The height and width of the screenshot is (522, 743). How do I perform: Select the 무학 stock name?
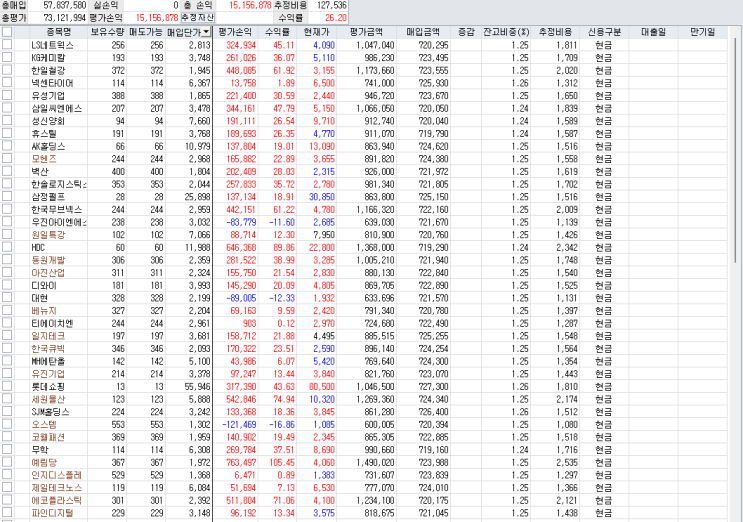[40, 450]
